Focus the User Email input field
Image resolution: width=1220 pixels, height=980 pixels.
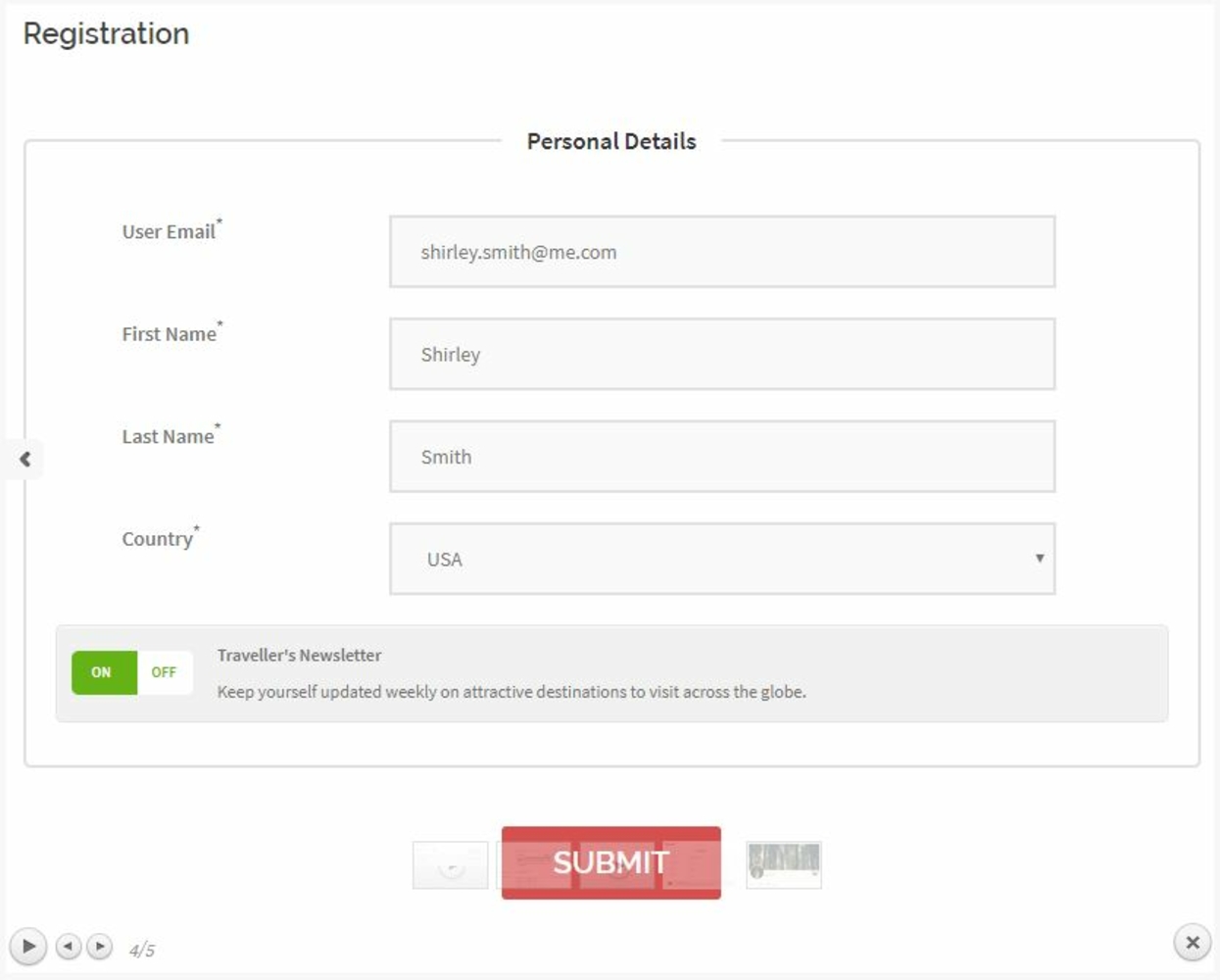pos(722,252)
